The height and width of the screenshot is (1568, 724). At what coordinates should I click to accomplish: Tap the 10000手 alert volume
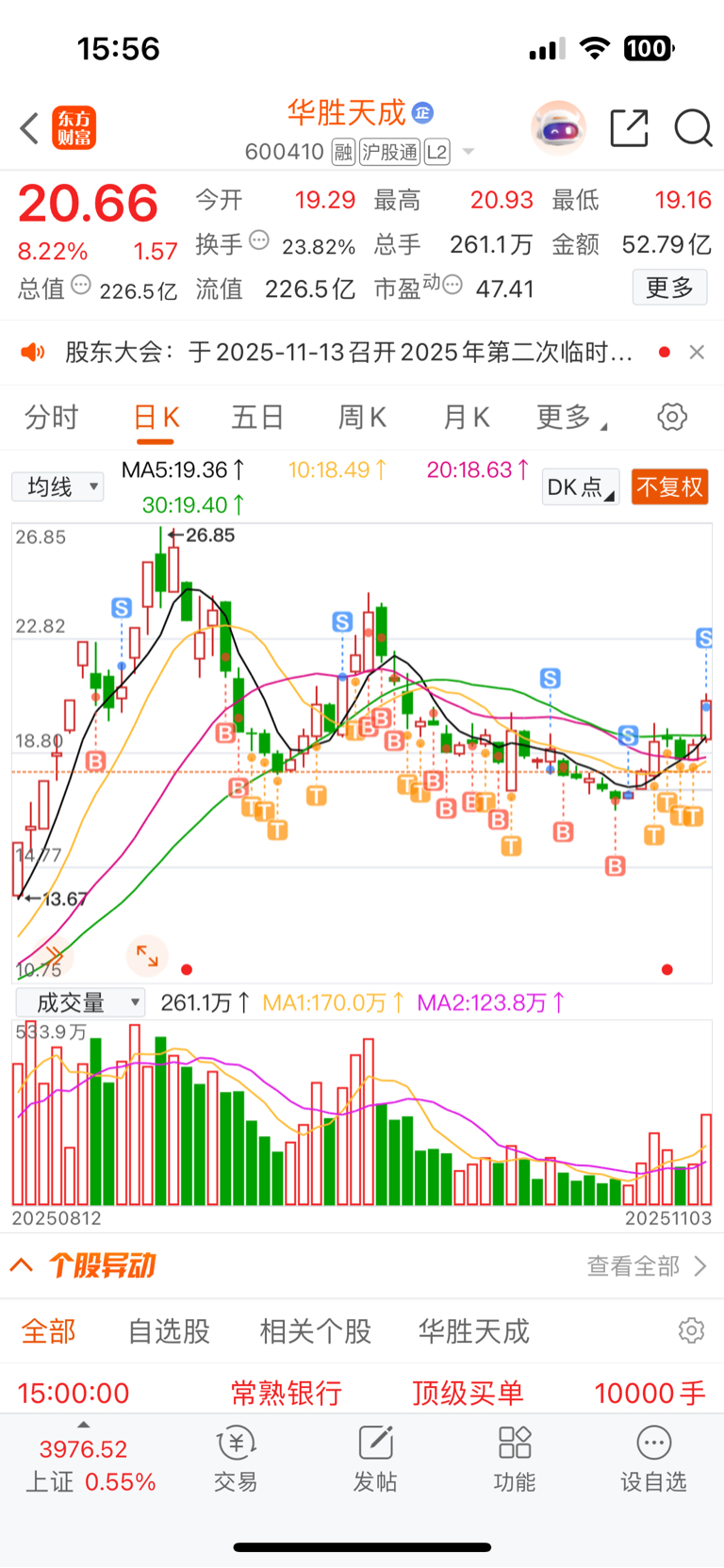tap(650, 1393)
